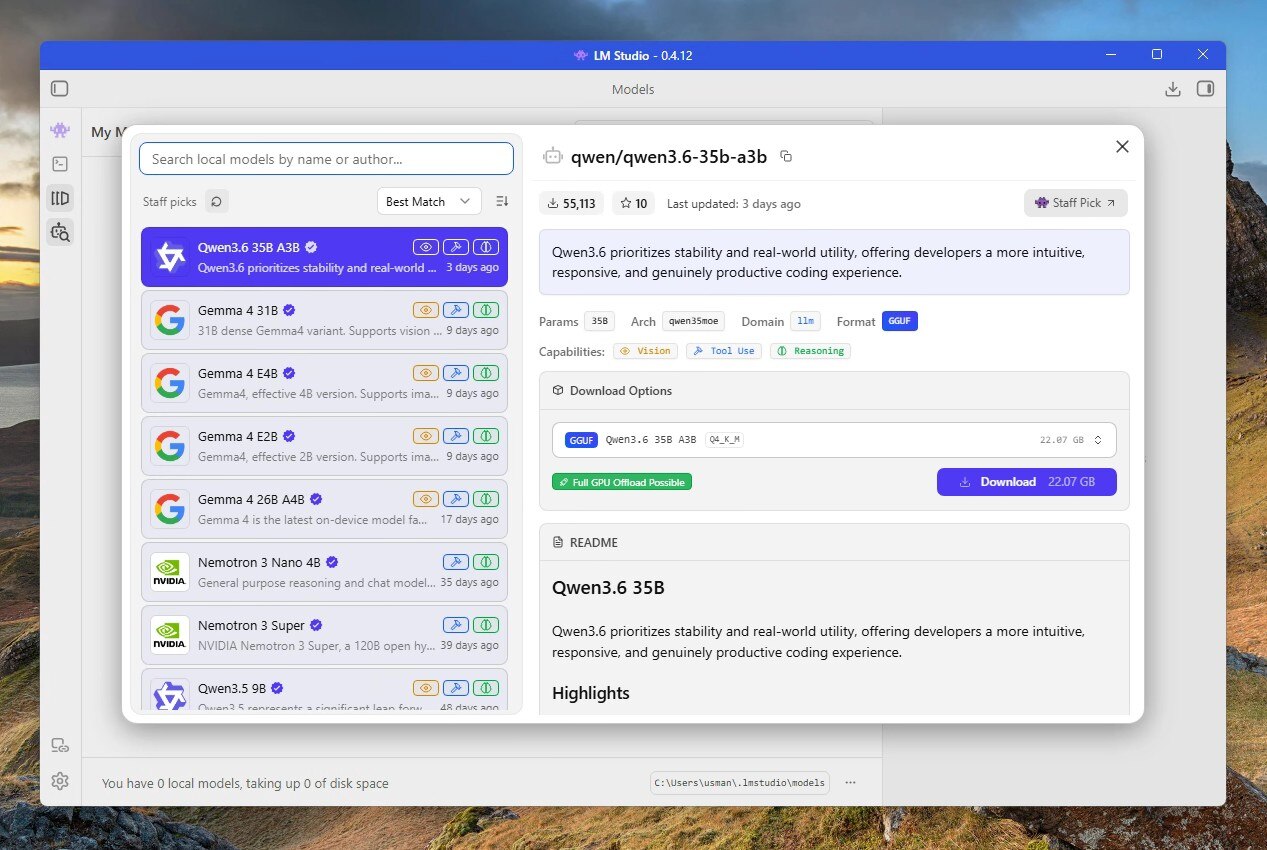Toggle the Reasoning capability badge on Nemotron 3 Nano
The image size is (1267, 850).
pos(486,561)
